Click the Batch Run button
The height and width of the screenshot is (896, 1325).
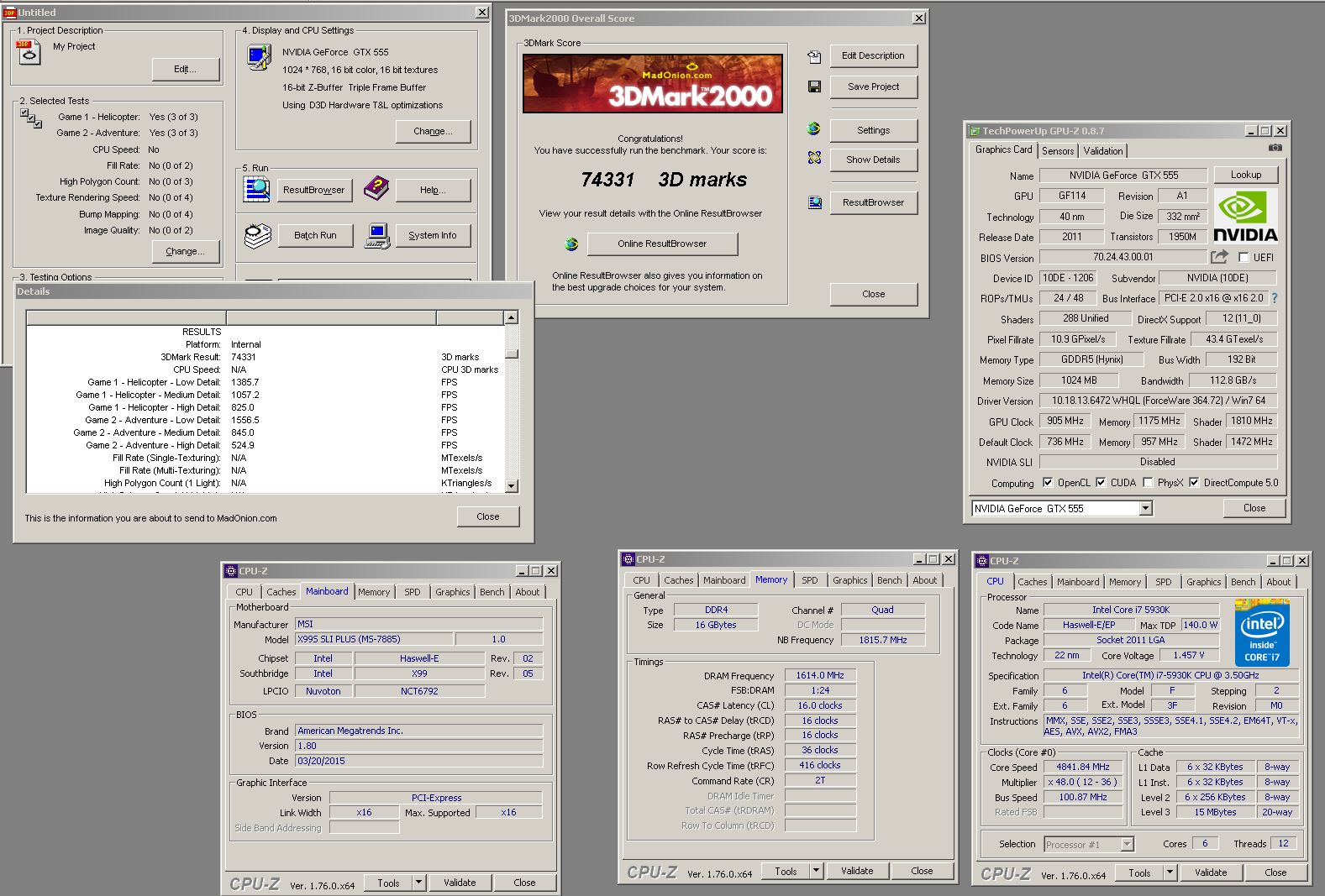click(x=315, y=235)
